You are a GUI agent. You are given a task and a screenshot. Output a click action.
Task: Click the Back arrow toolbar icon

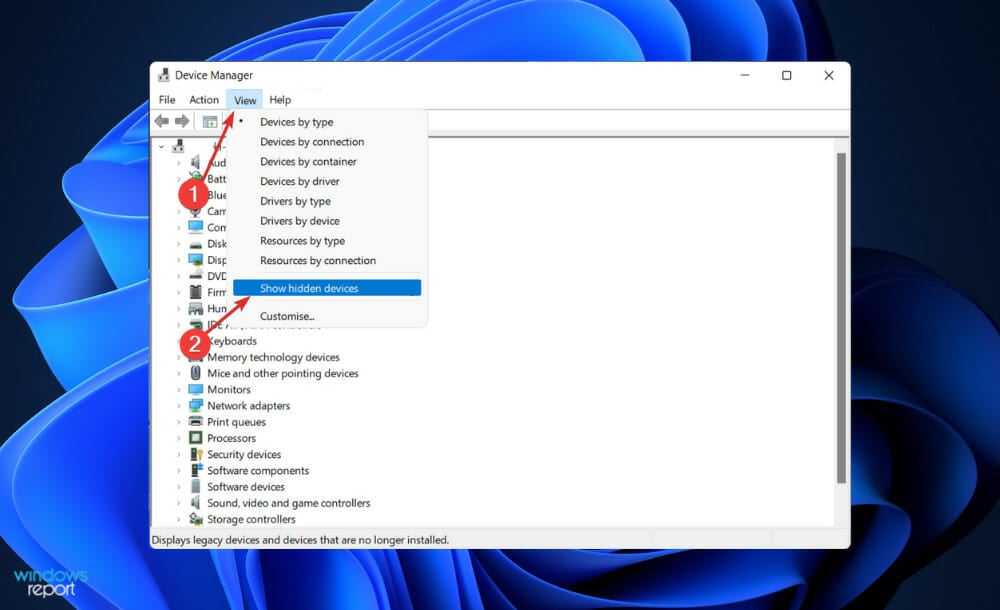162,121
